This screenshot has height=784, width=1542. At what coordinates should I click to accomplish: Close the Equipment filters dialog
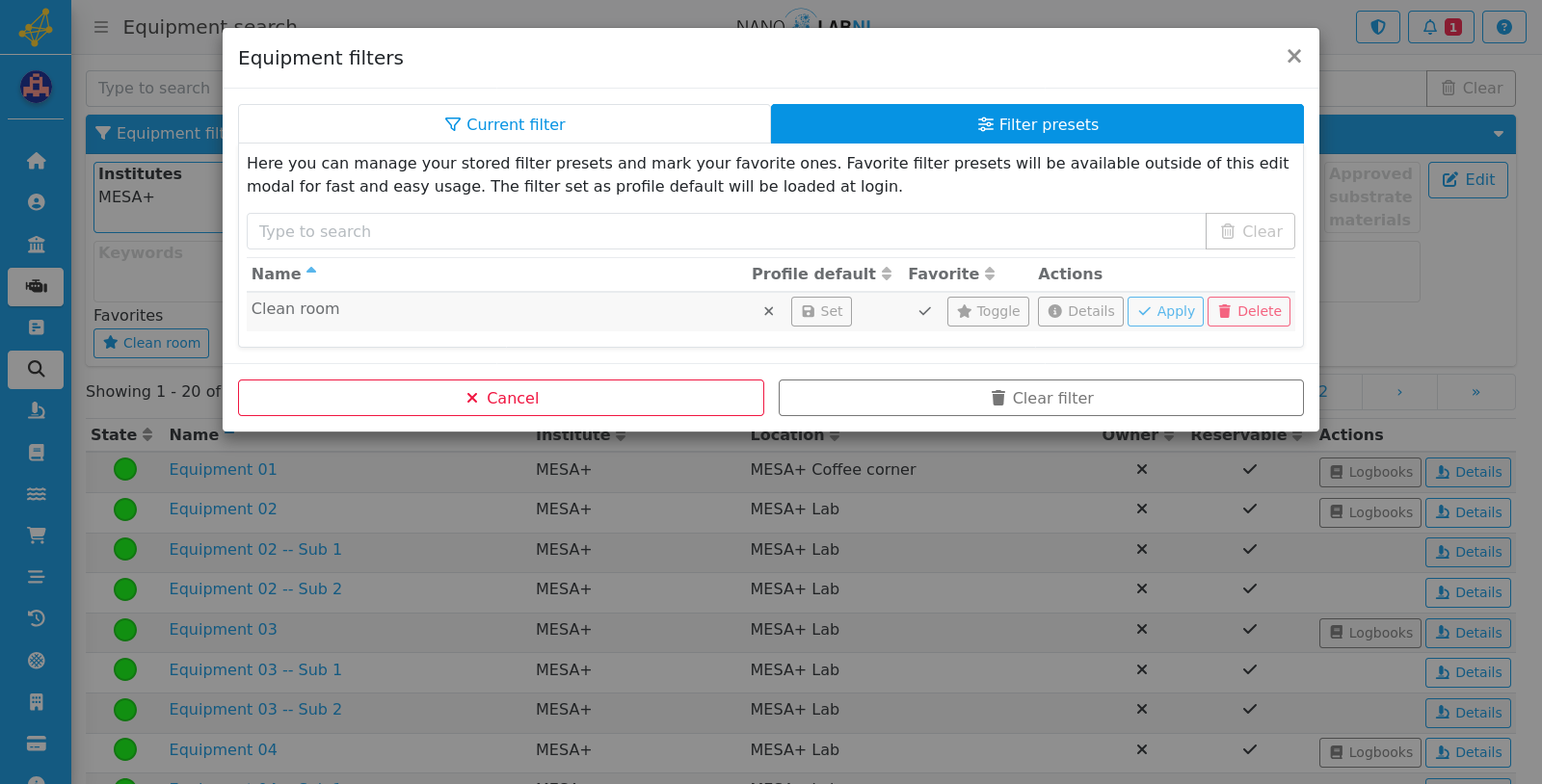click(1294, 57)
